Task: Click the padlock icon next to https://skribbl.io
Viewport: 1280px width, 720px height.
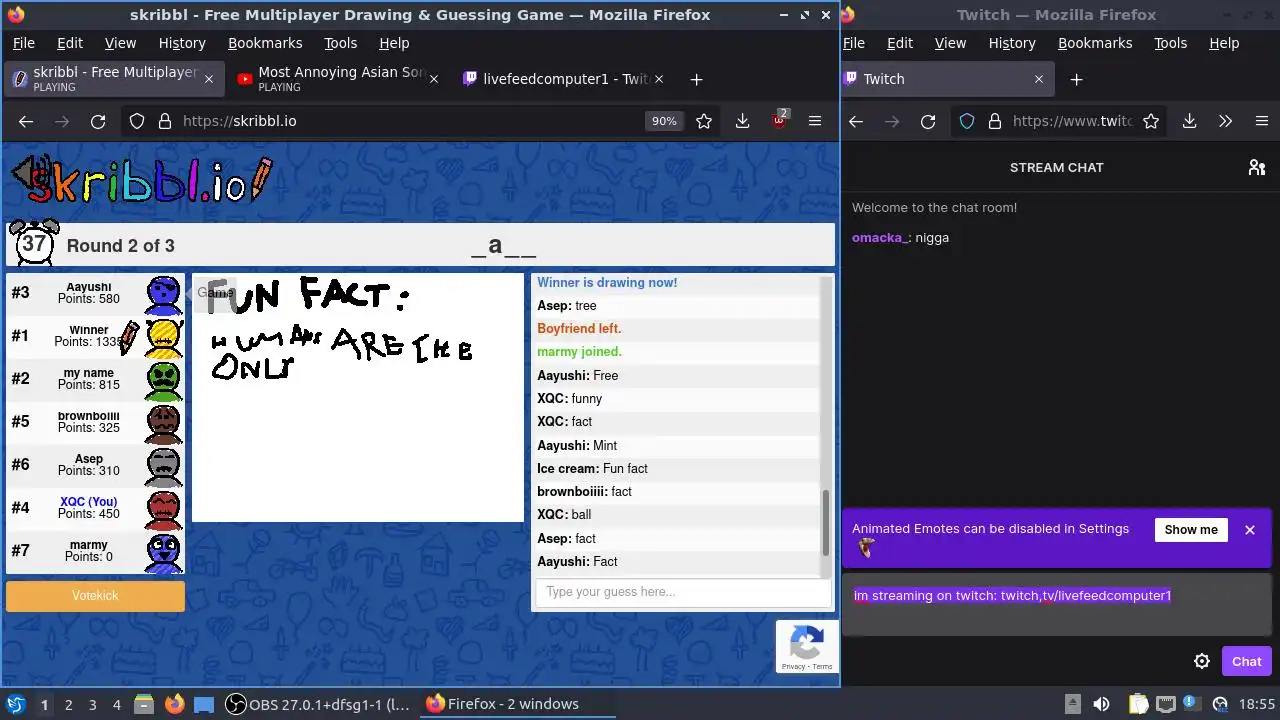Action: pyautogui.click(x=164, y=121)
